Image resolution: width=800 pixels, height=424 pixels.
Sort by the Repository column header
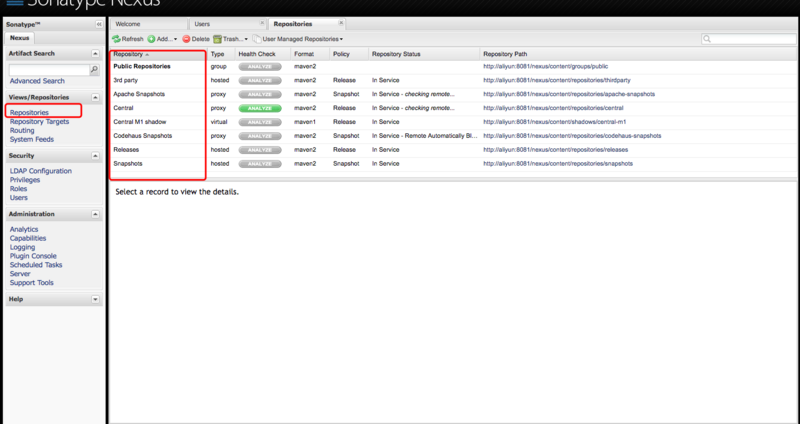tap(128, 53)
